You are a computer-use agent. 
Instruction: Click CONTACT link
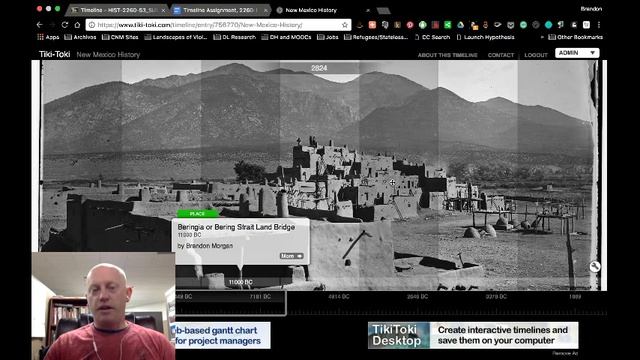tap(501, 55)
